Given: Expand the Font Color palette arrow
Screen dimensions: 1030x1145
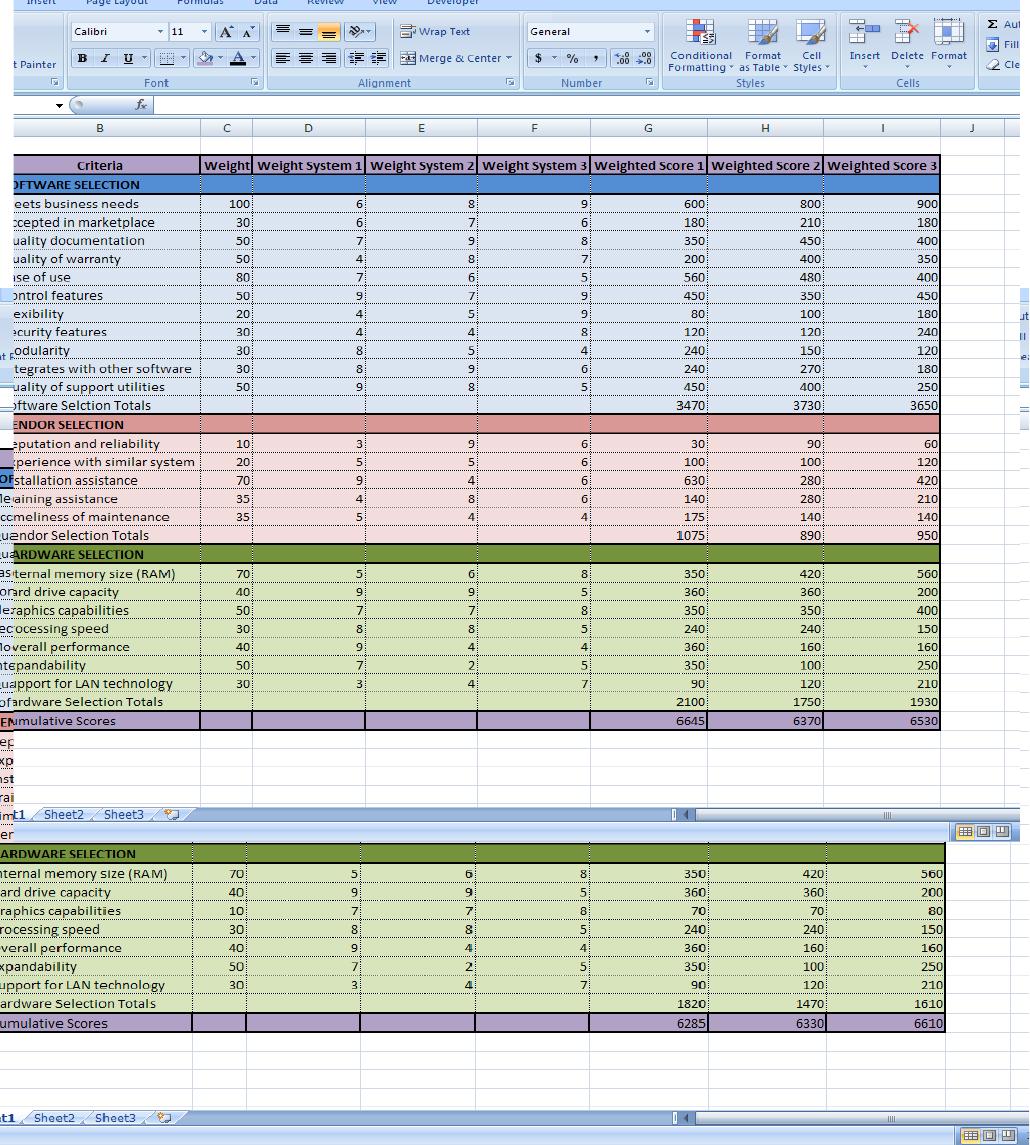Looking at the screenshot, I should tap(253, 58).
